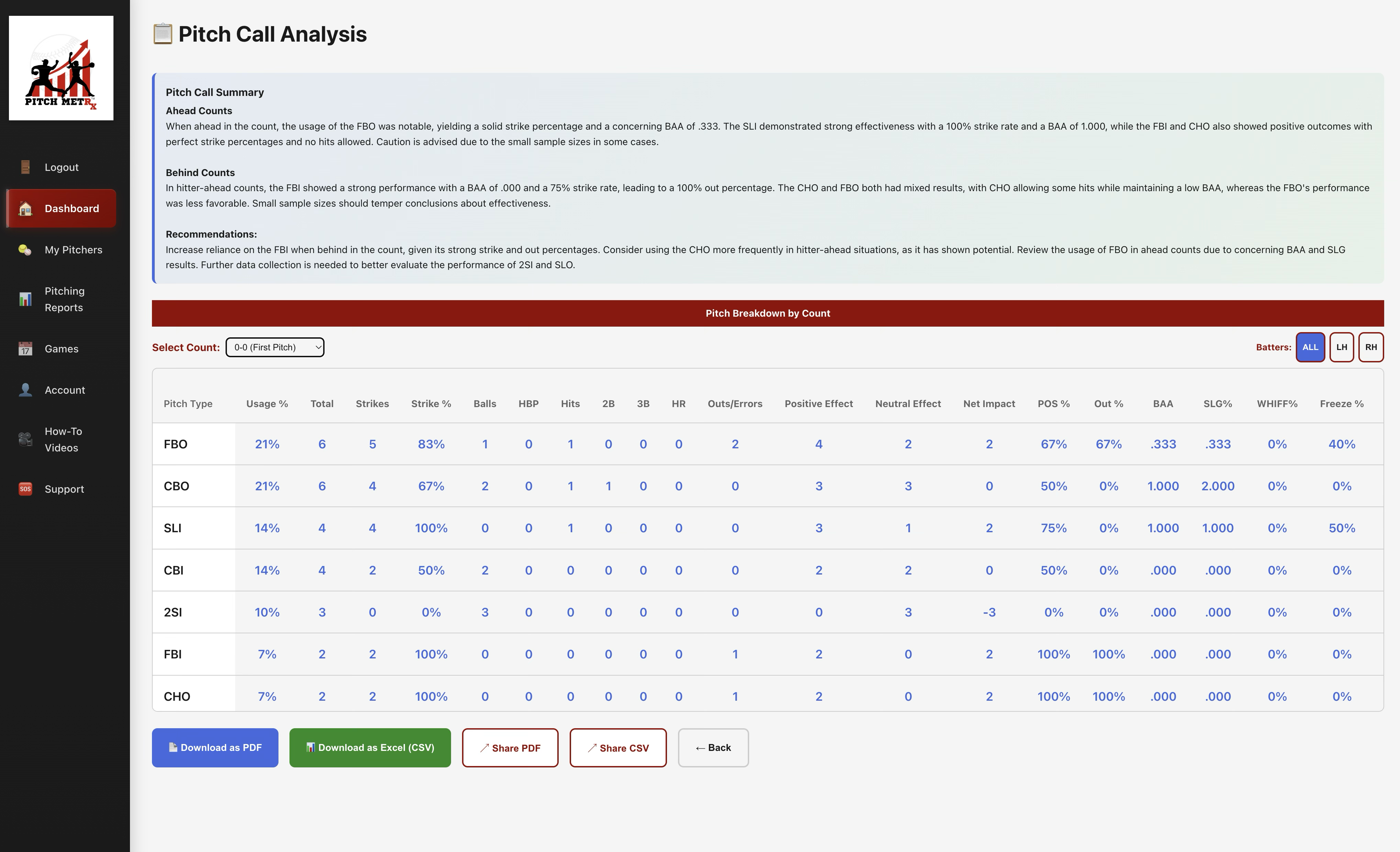
Task: Open Pitching Reports via the bar chart icon
Action: tap(25, 298)
